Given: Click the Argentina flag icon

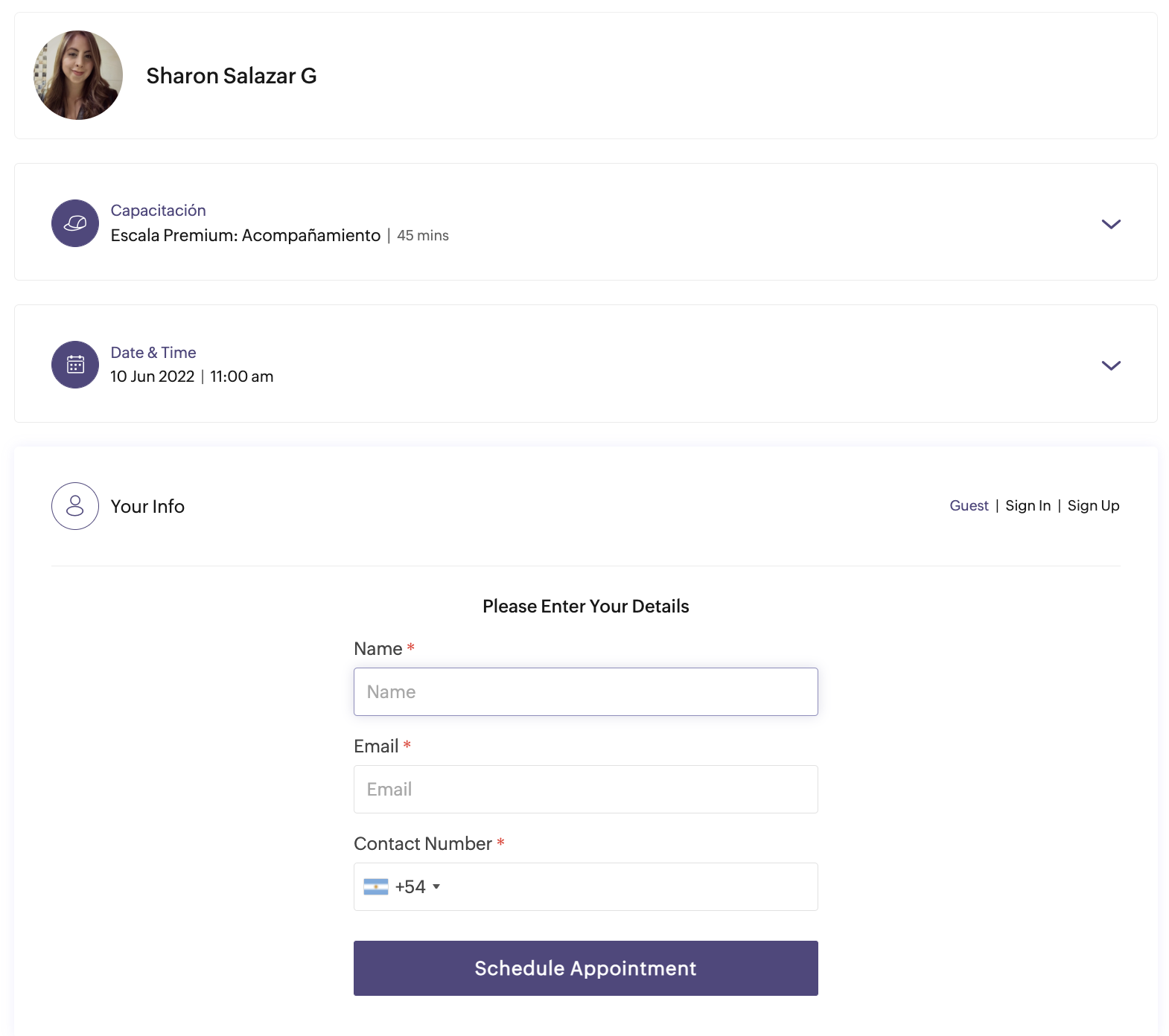Looking at the screenshot, I should (376, 886).
